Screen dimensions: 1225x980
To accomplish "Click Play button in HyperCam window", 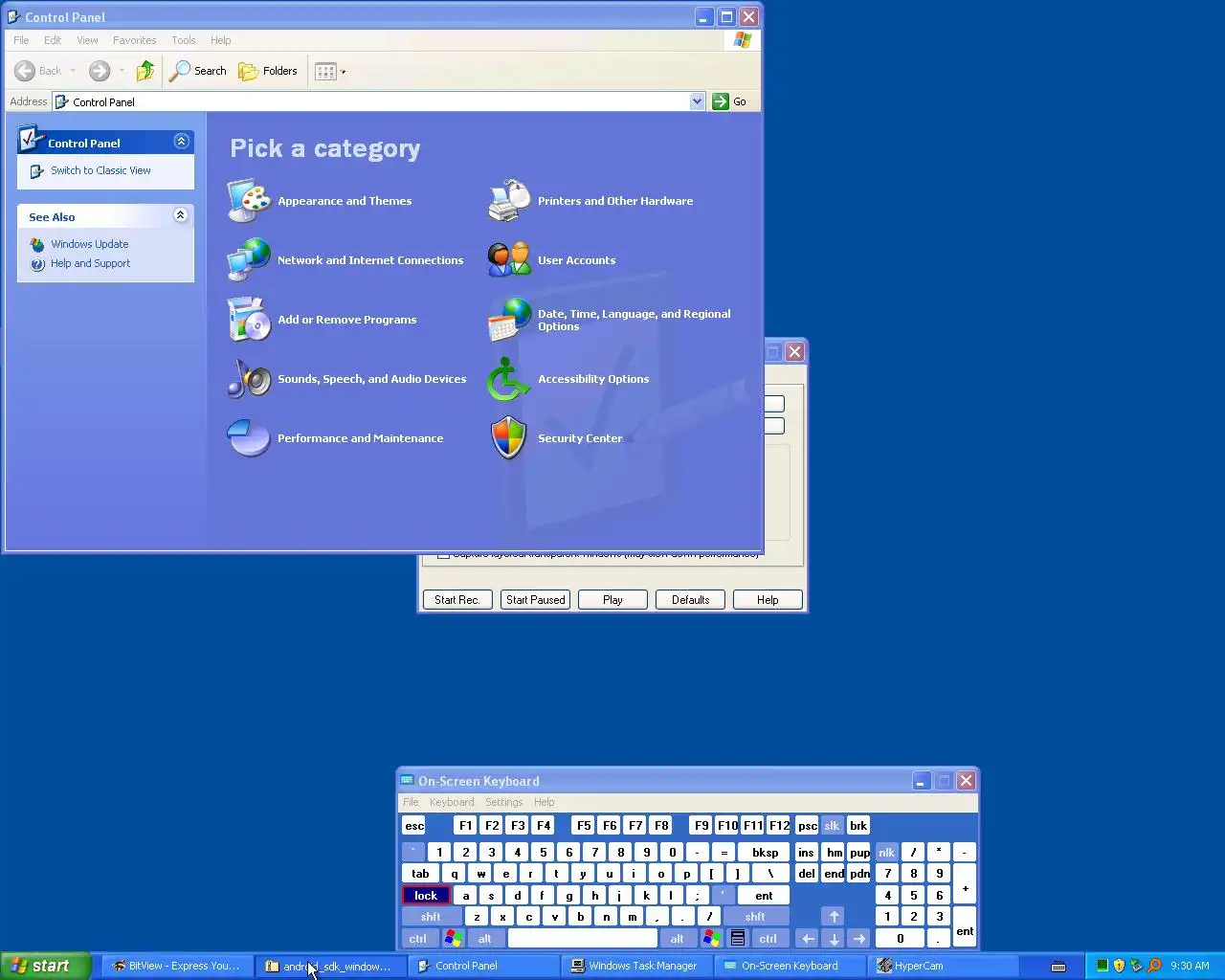I will point(612,600).
